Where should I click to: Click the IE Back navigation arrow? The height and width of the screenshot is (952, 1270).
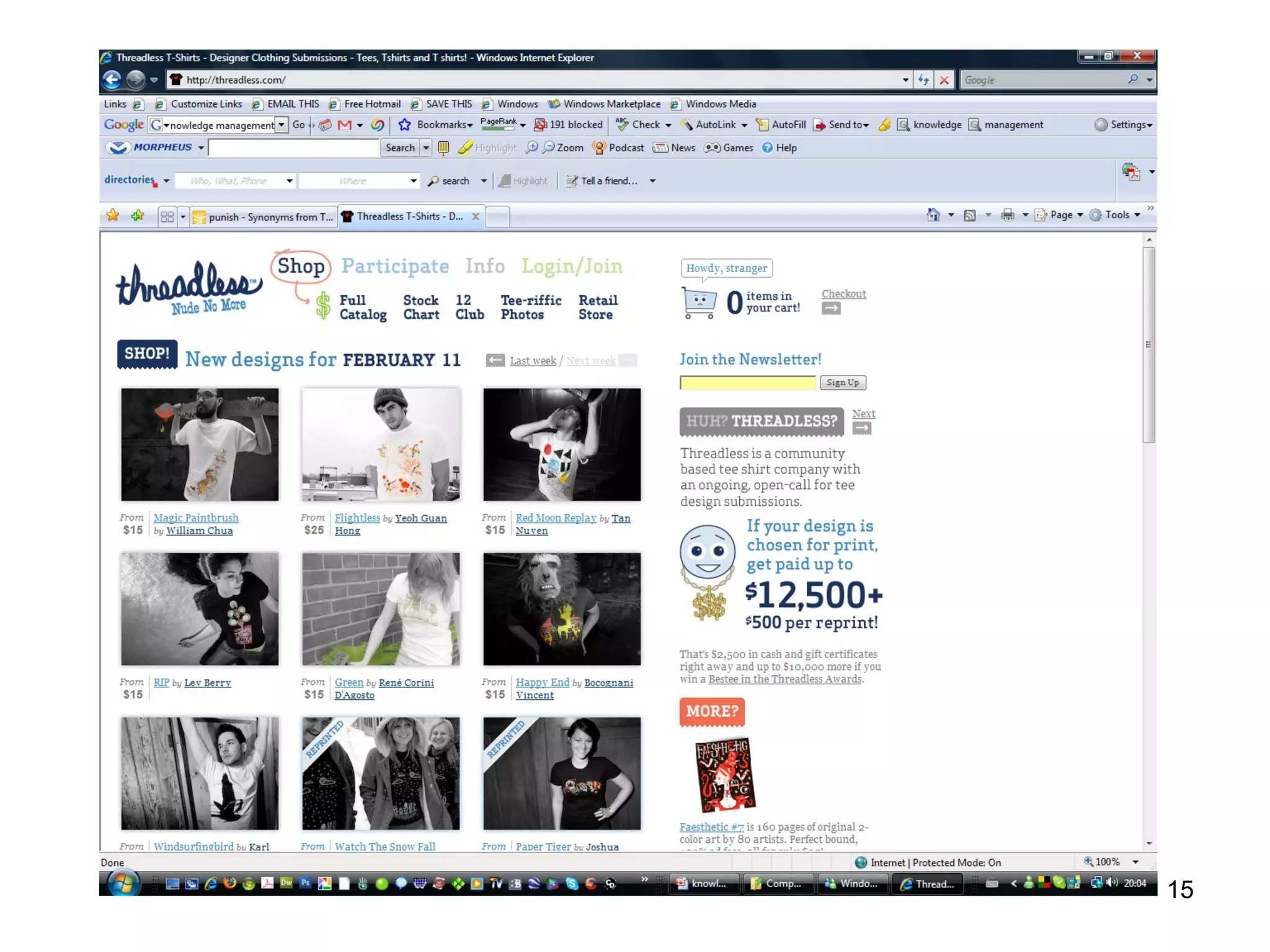(x=112, y=80)
